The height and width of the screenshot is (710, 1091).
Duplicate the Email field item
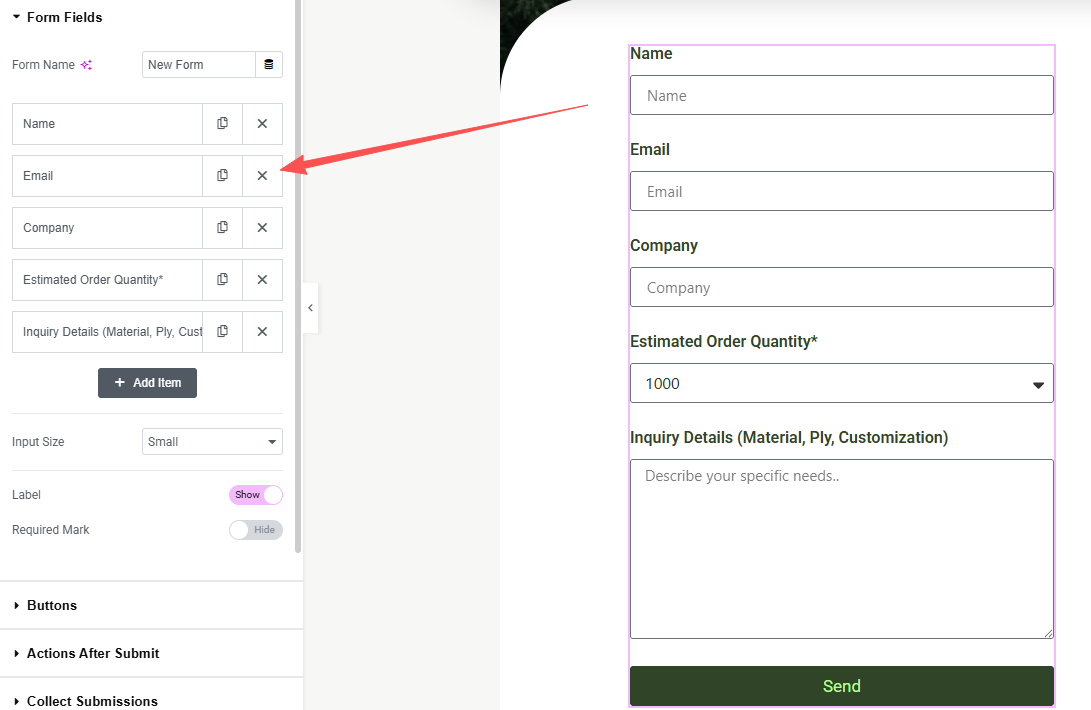point(223,175)
